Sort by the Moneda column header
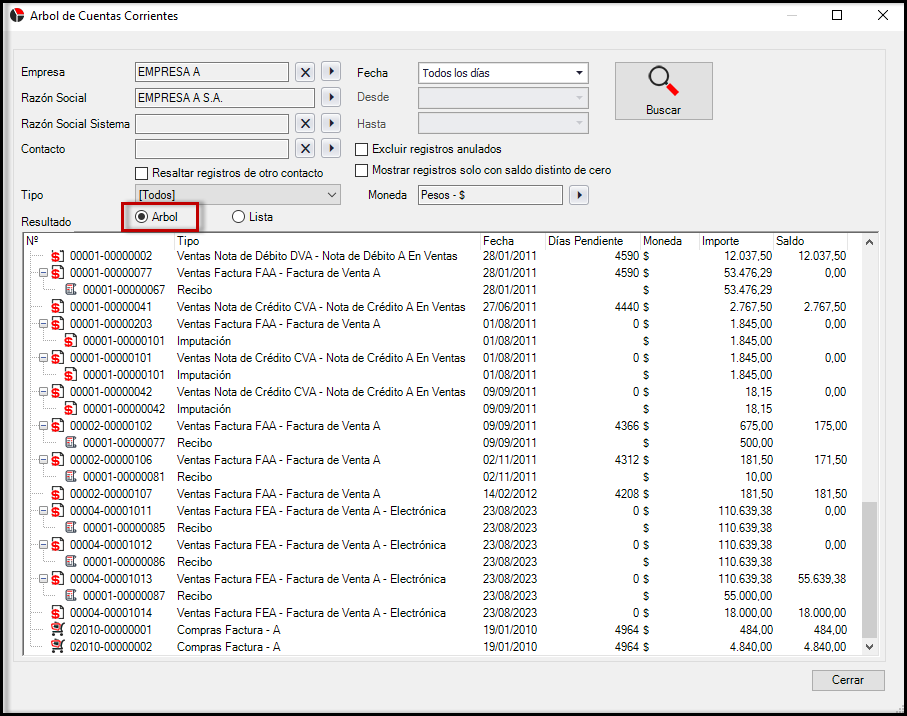Viewport: 907px width, 716px height. pyautogui.click(x=670, y=241)
